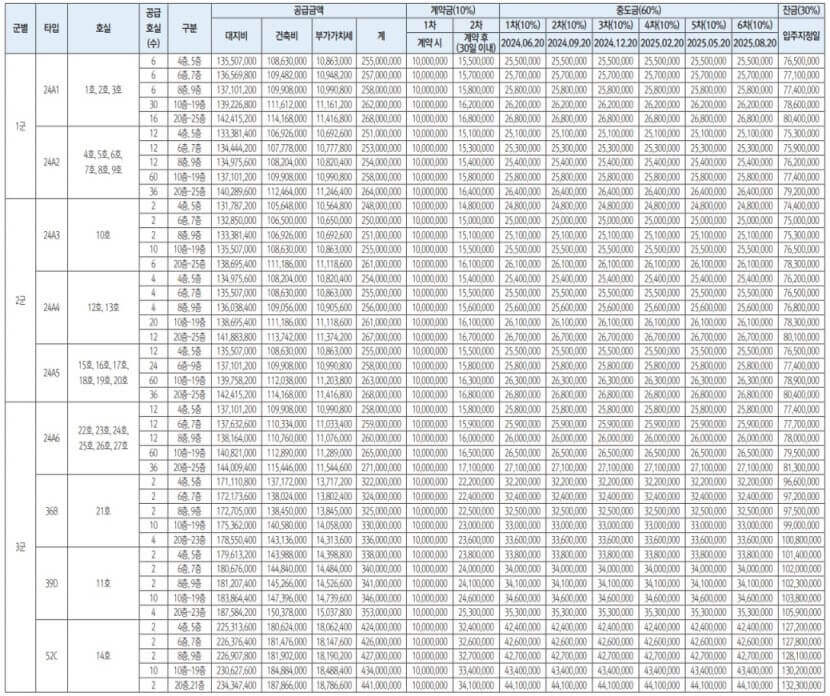
Task: Click the 입주지정일 header cell
Action: tap(801, 36)
